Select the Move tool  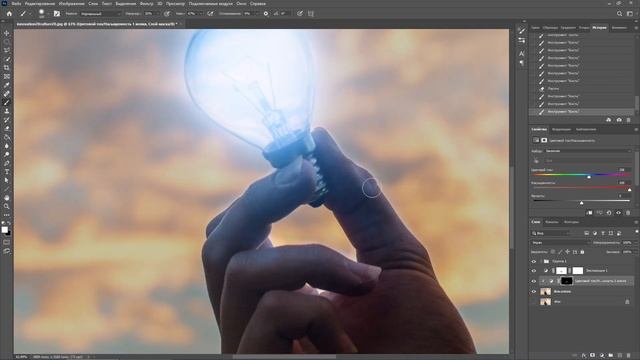pyautogui.click(x=7, y=33)
